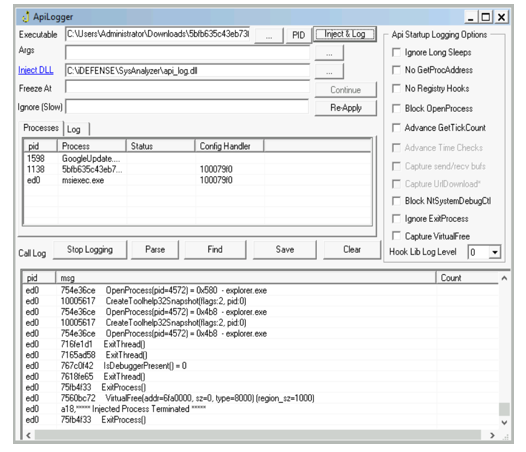
Task: Focus the Executable path field
Action: pyautogui.click(x=158, y=34)
